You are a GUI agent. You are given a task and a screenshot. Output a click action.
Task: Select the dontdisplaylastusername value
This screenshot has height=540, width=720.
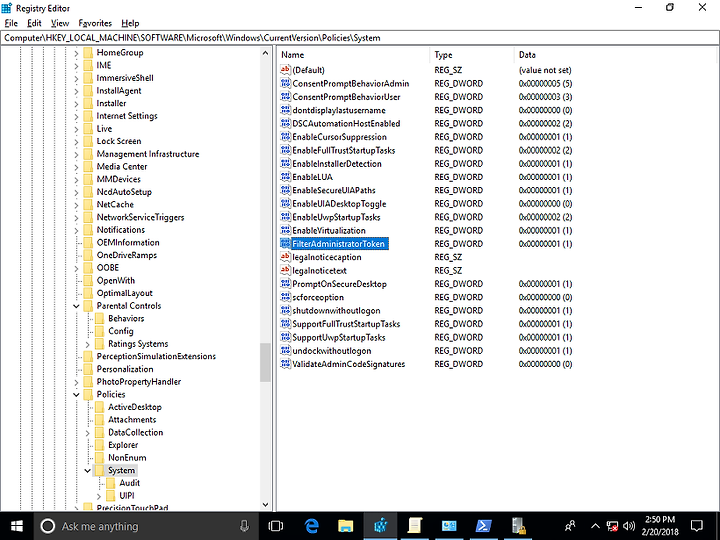(339, 110)
